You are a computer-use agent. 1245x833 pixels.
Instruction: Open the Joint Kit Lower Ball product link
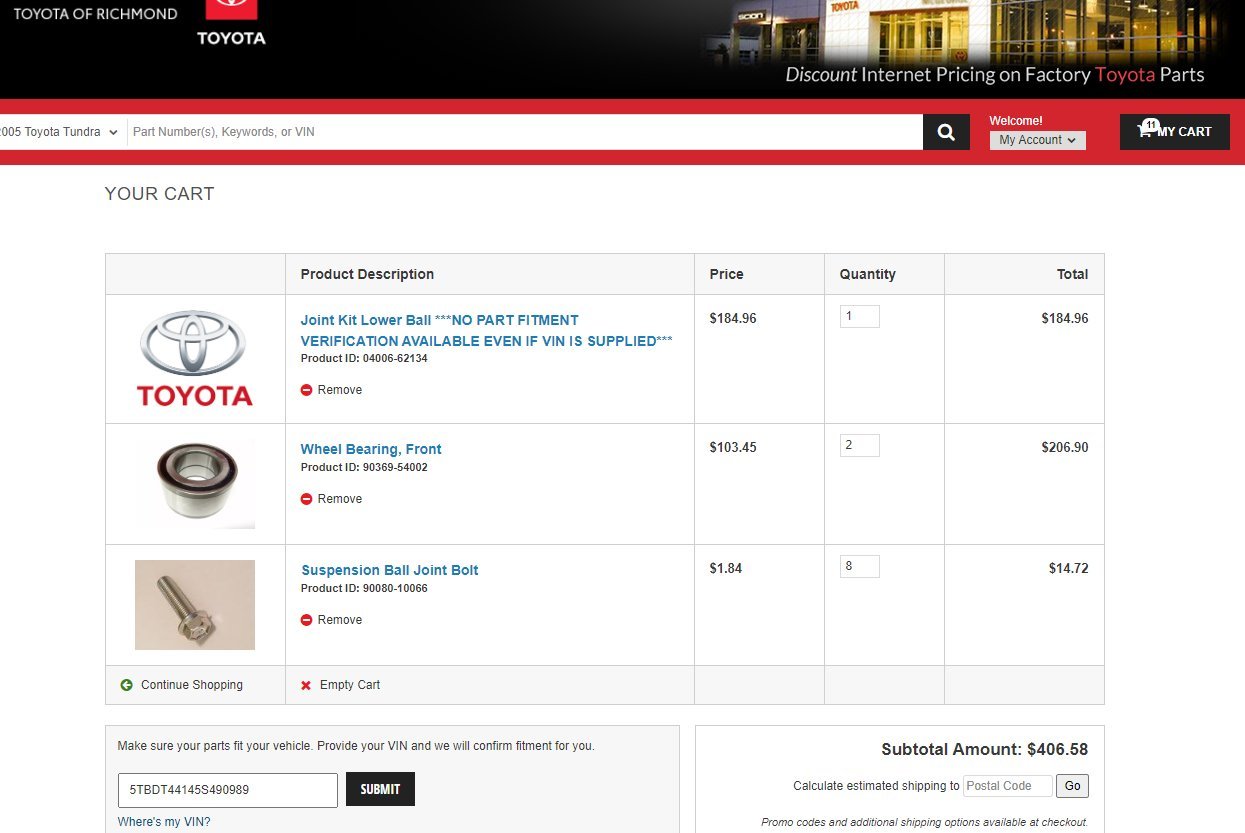click(x=486, y=330)
